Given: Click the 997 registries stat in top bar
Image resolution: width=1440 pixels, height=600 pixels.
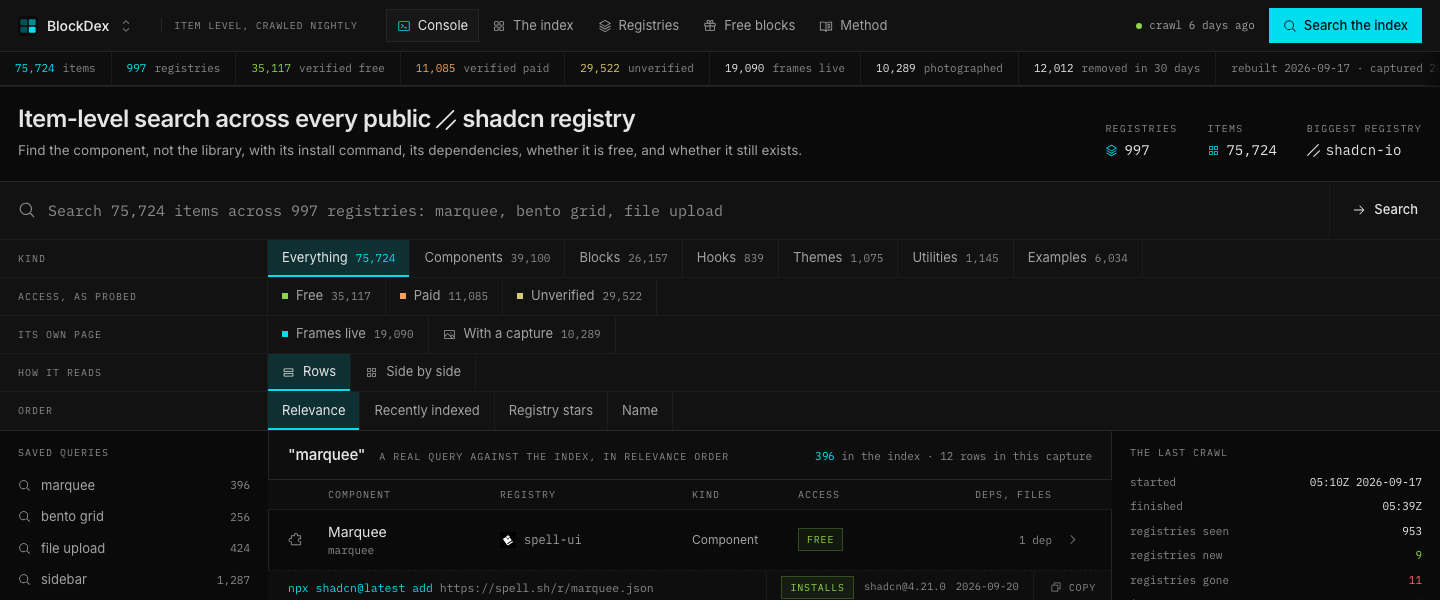Looking at the screenshot, I should (x=173, y=68).
